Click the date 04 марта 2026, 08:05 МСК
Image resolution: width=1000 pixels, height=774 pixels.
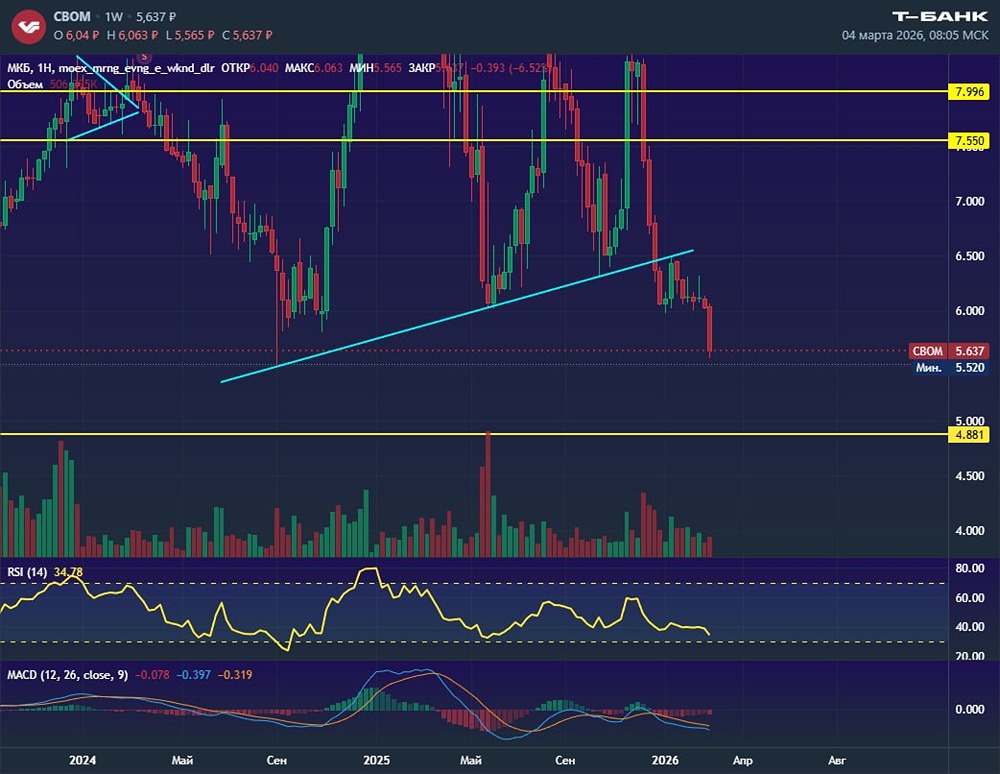point(915,35)
